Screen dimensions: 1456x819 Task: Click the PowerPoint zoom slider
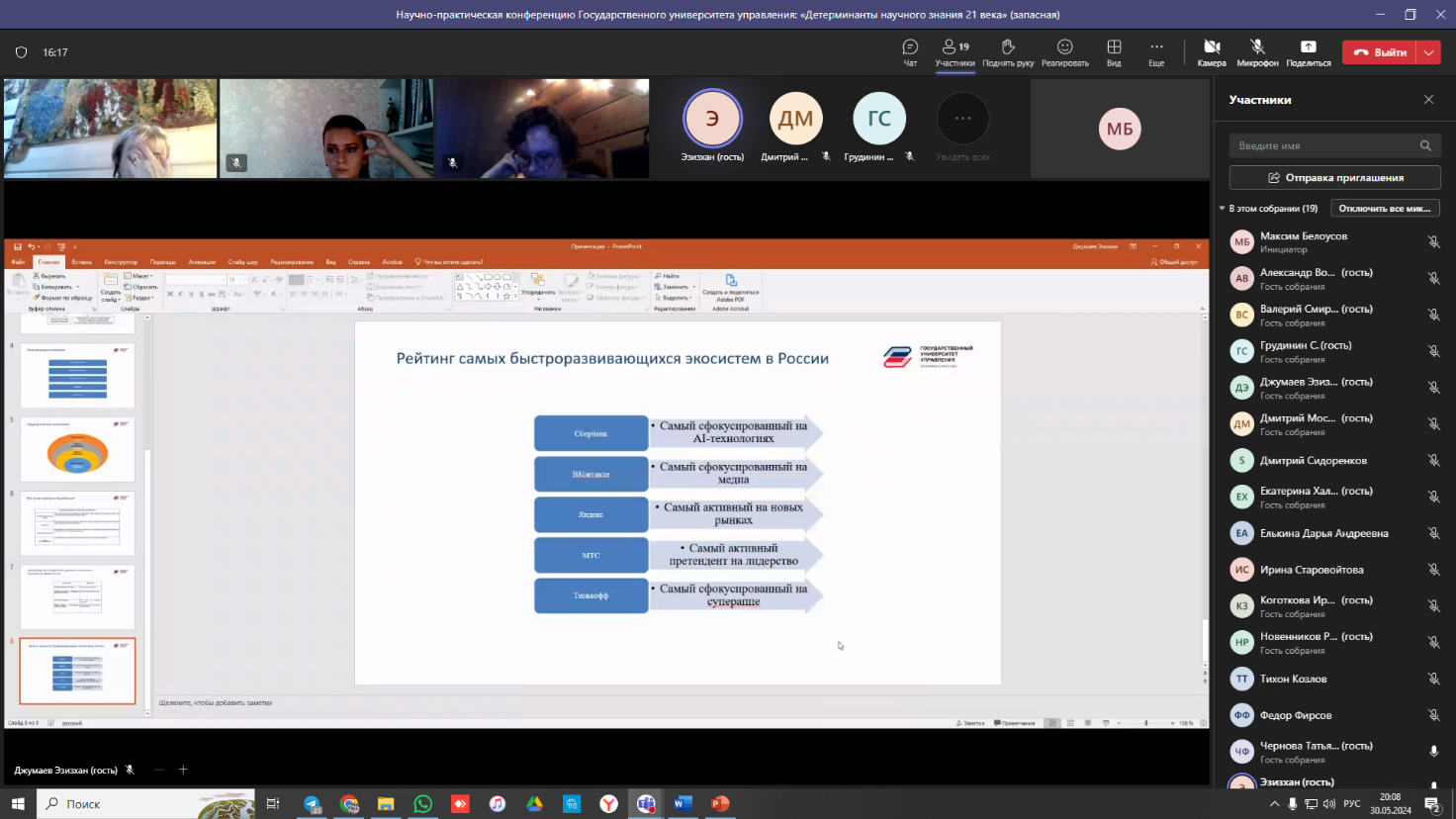coord(1145,723)
